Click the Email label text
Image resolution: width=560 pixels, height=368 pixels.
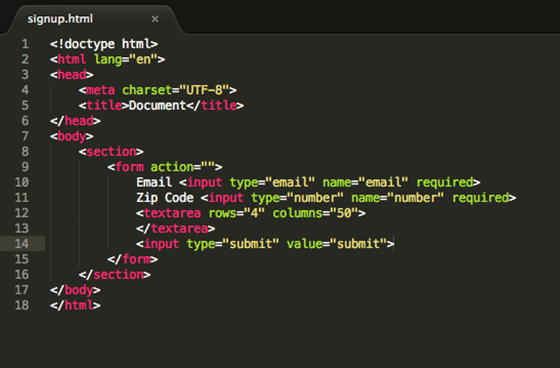pos(154,182)
